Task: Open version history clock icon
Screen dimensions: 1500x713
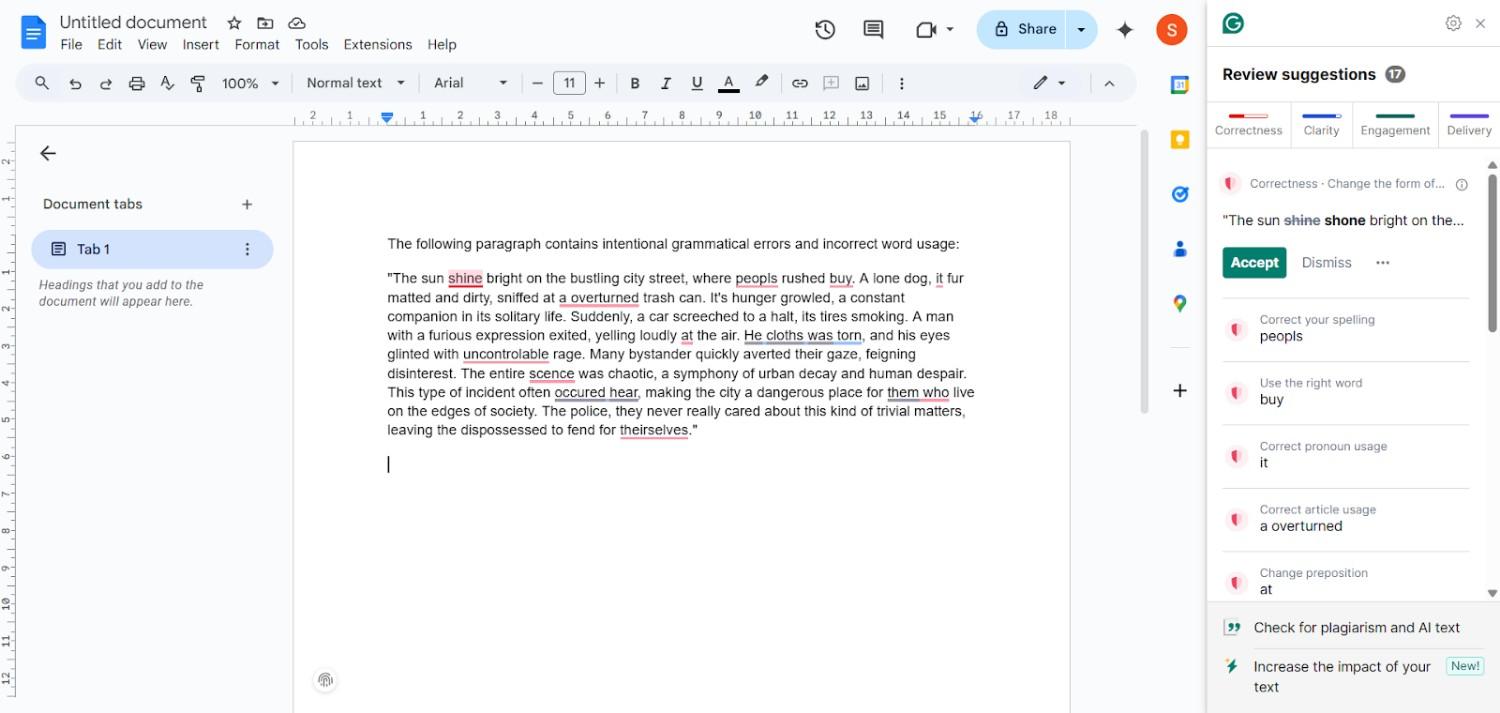Action: tap(825, 30)
